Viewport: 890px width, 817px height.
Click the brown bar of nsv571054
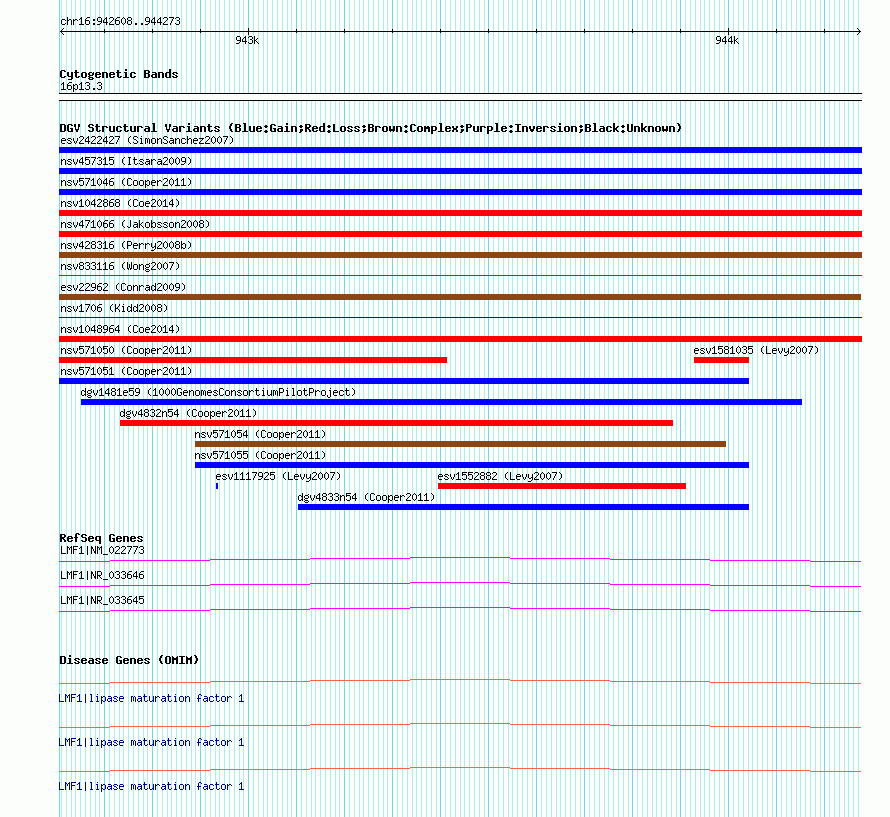(x=460, y=444)
